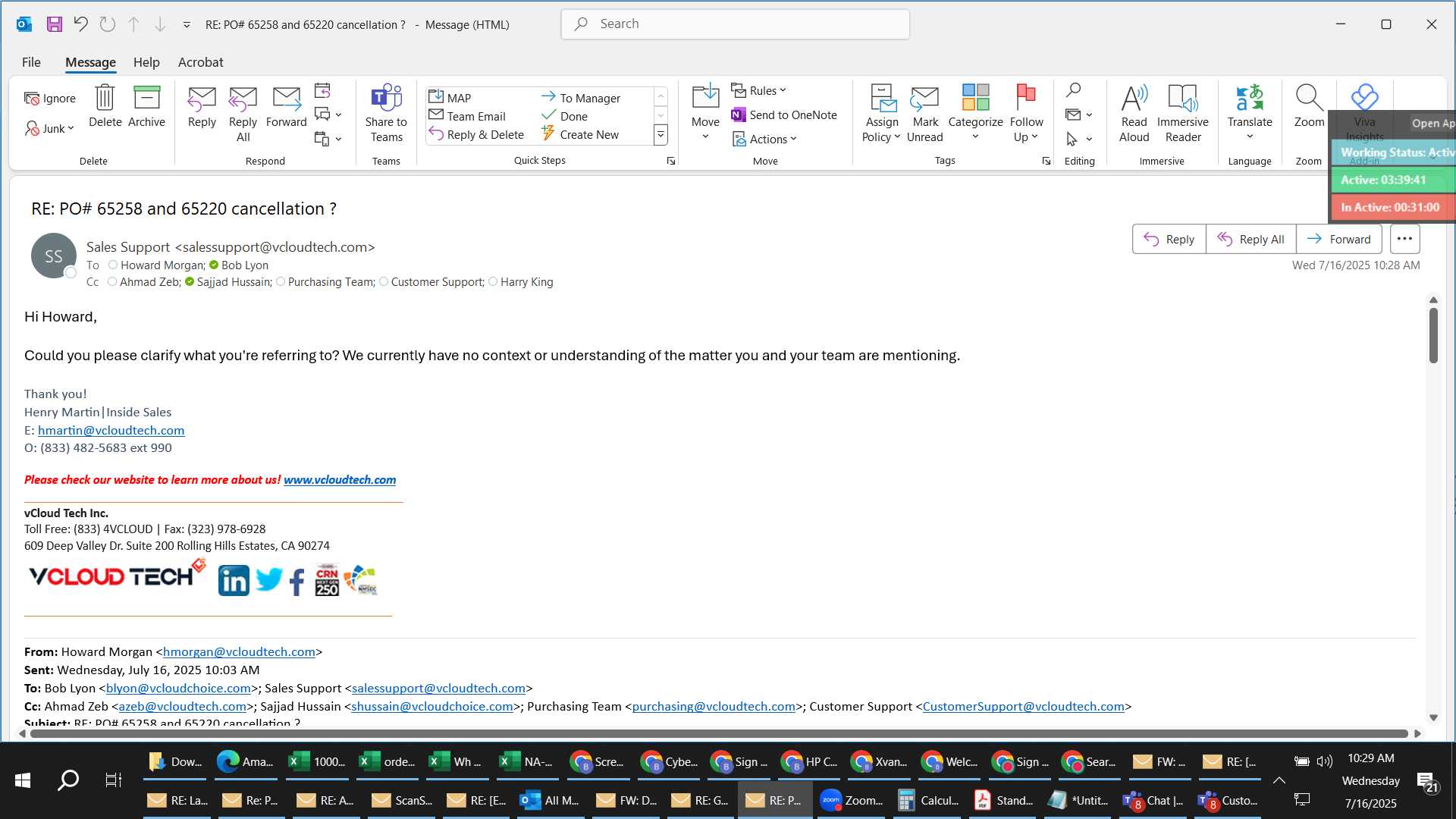Image resolution: width=1456 pixels, height=819 pixels.
Task: Click ribbon Forward envelope icon
Action: [x=286, y=106]
